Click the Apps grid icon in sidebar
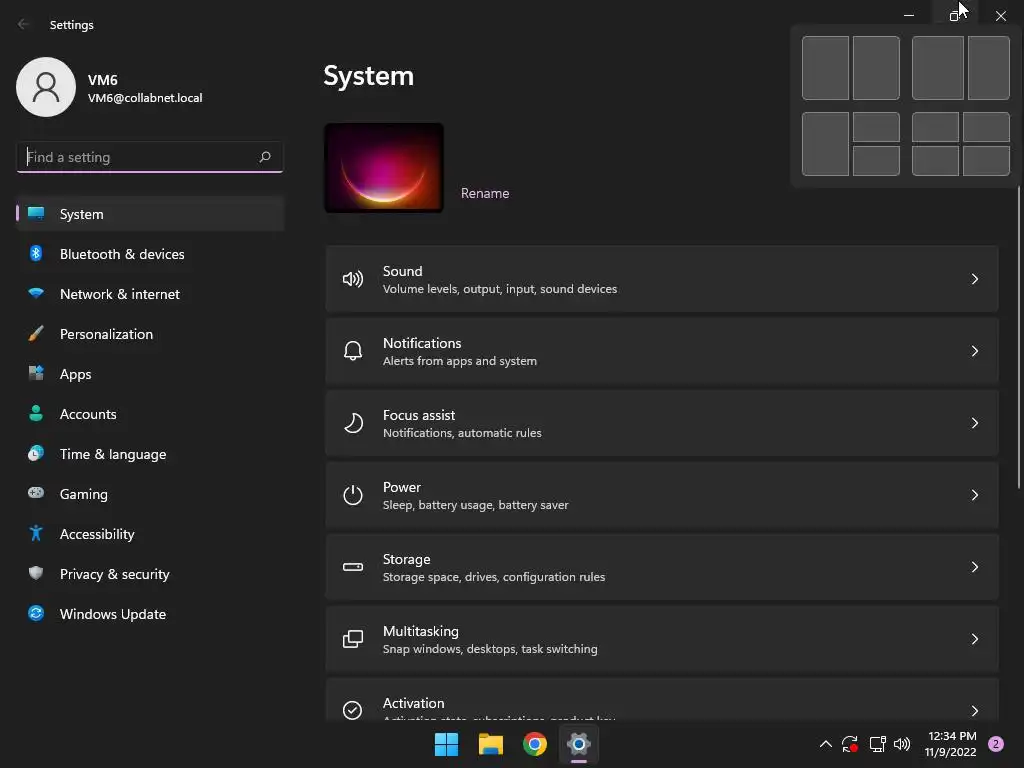 click(x=36, y=374)
